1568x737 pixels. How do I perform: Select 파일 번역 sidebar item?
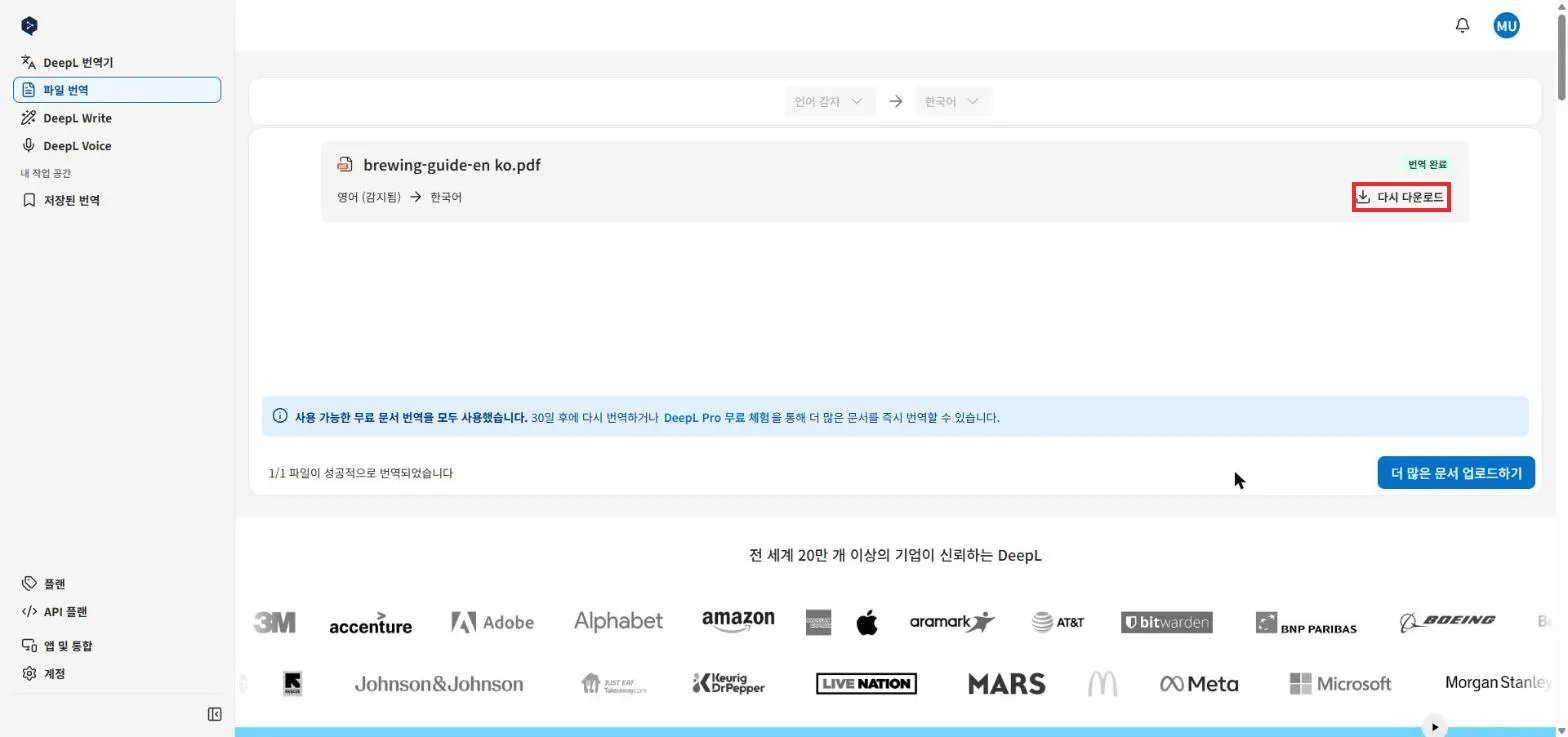pyautogui.click(x=117, y=90)
